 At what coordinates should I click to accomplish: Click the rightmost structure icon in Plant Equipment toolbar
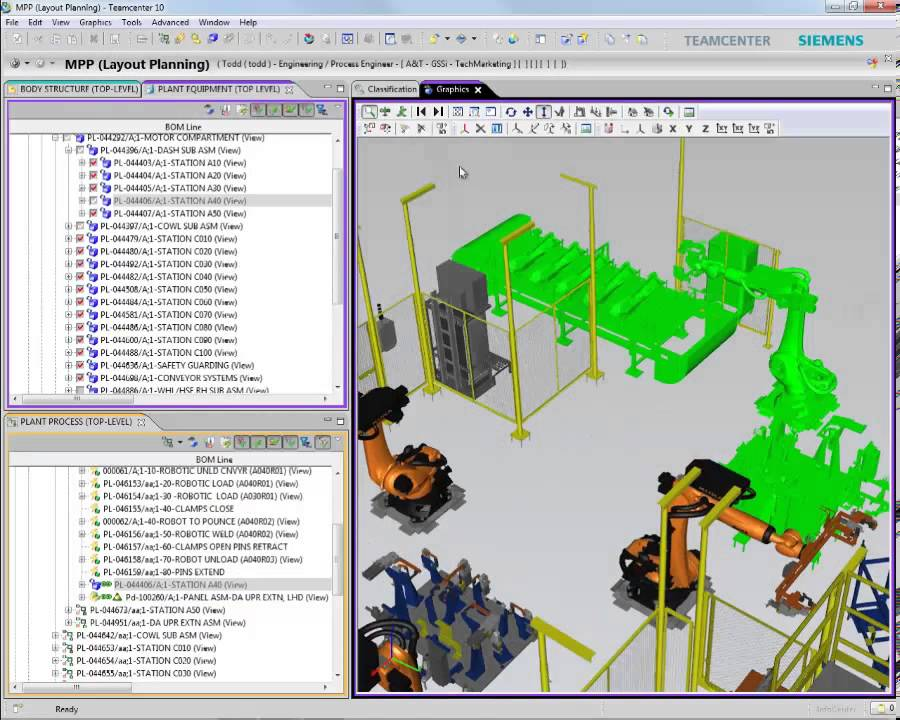[321, 109]
